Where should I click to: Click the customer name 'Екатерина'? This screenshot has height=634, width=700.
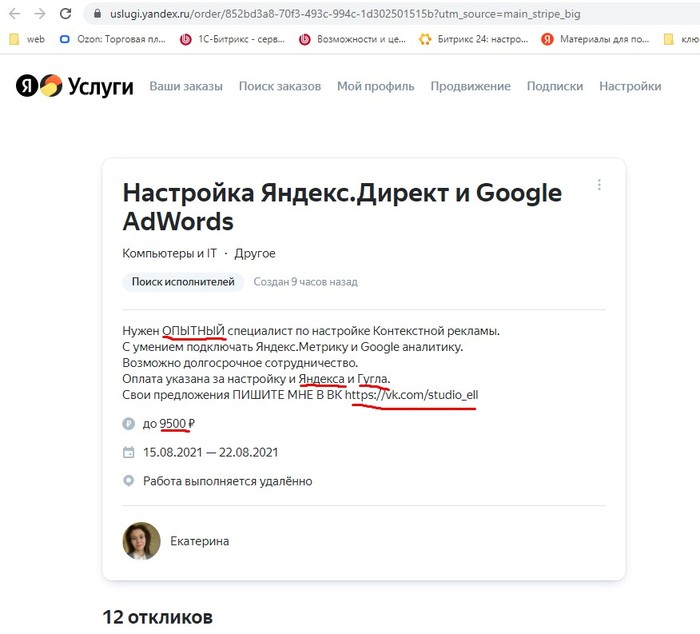tap(200, 541)
